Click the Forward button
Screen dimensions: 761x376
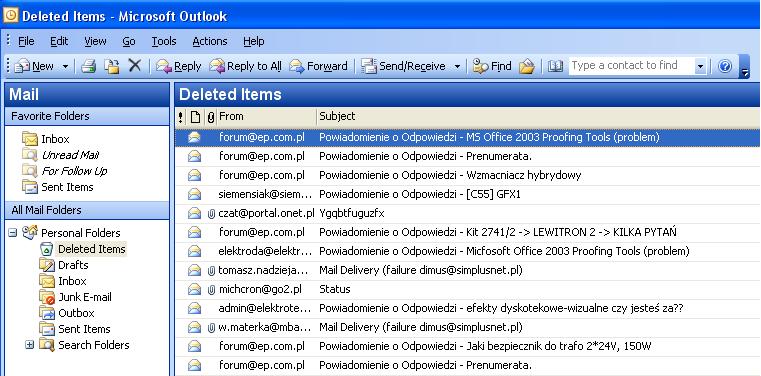click(318, 66)
